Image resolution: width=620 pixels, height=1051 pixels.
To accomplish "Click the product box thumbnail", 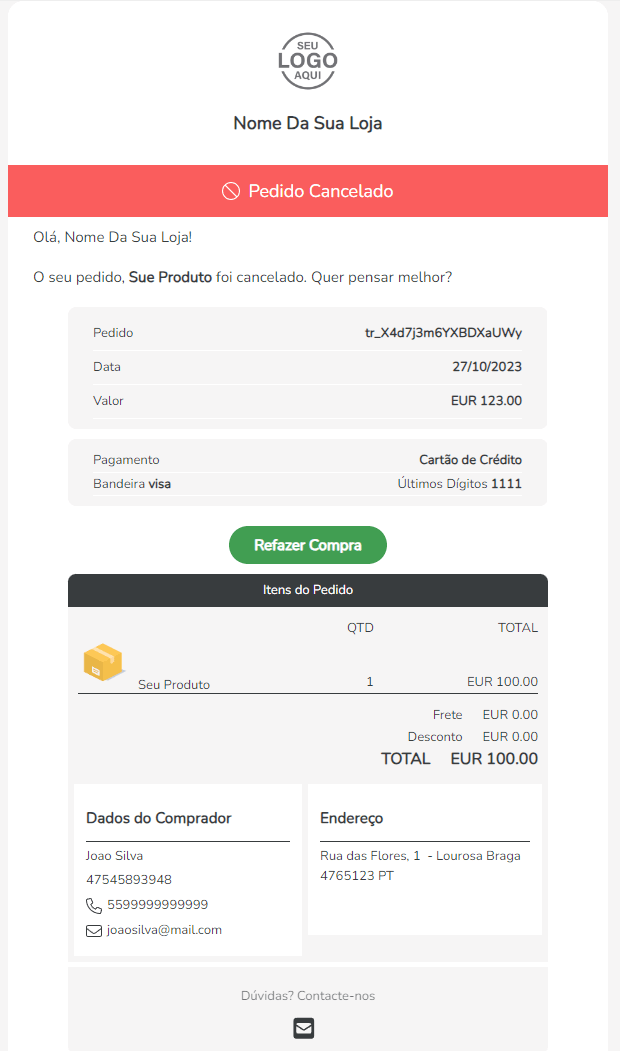I will (x=102, y=663).
